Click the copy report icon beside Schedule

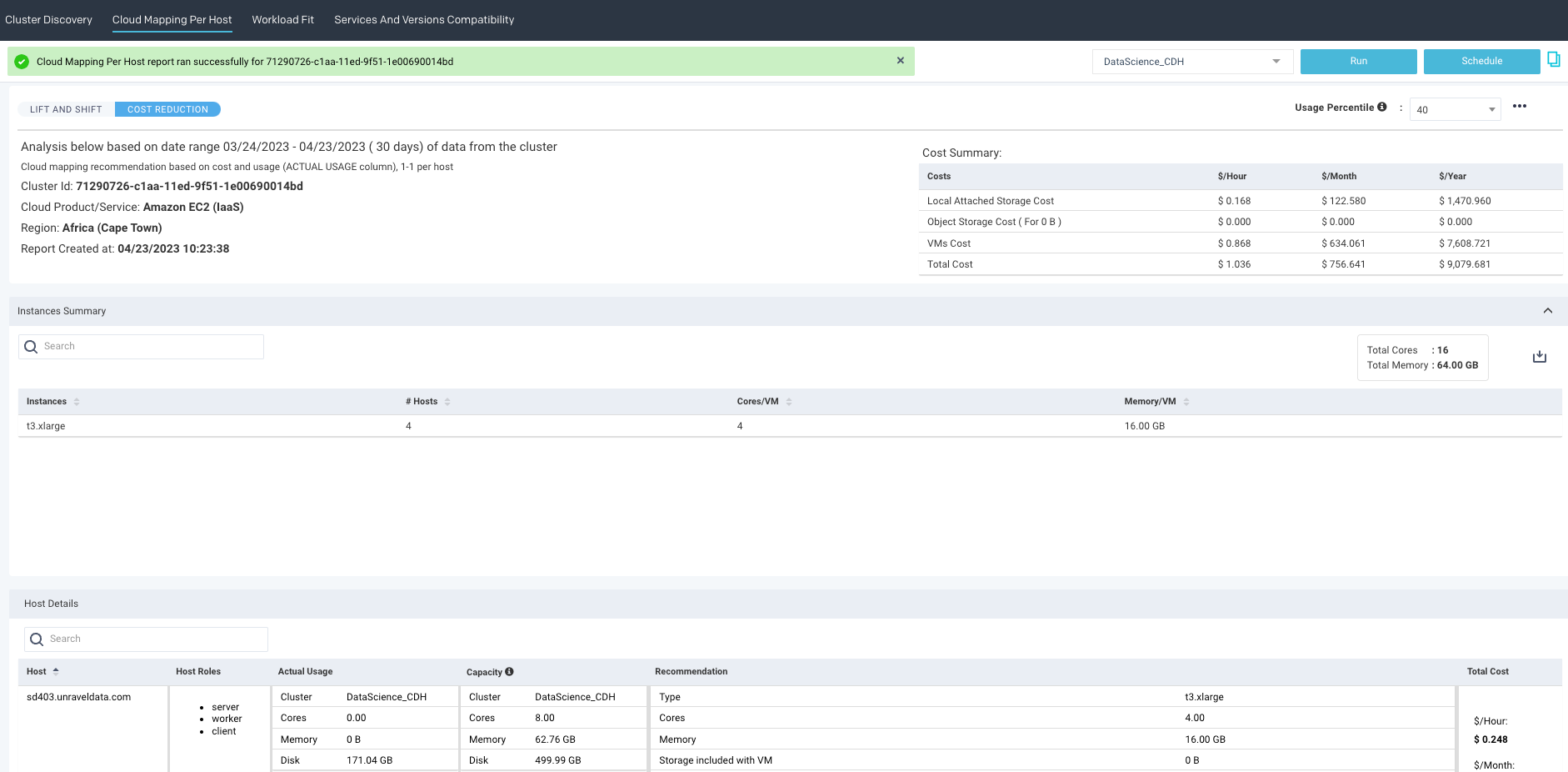click(x=1554, y=59)
